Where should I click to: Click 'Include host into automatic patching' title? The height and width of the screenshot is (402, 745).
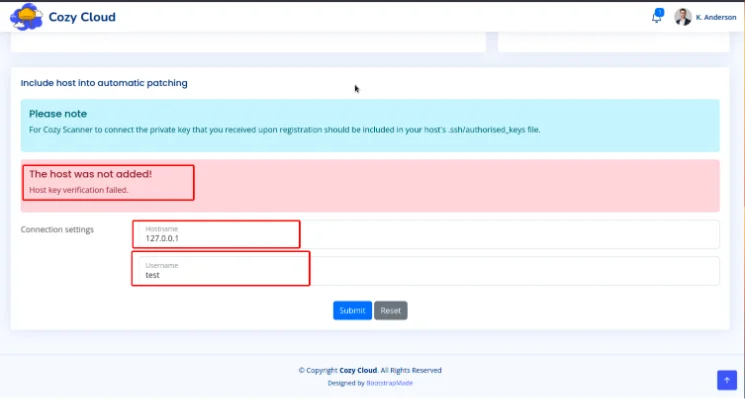coord(104,83)
